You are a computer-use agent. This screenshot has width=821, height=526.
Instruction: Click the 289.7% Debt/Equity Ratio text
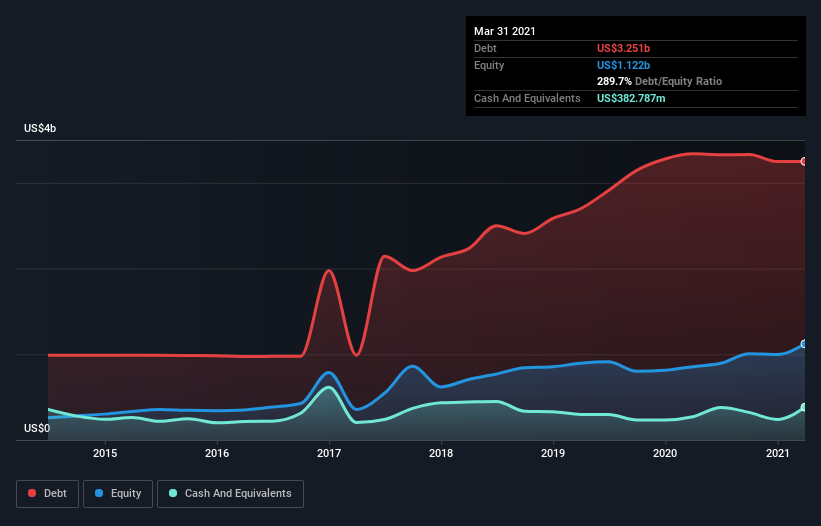click(x=659, y=82)
